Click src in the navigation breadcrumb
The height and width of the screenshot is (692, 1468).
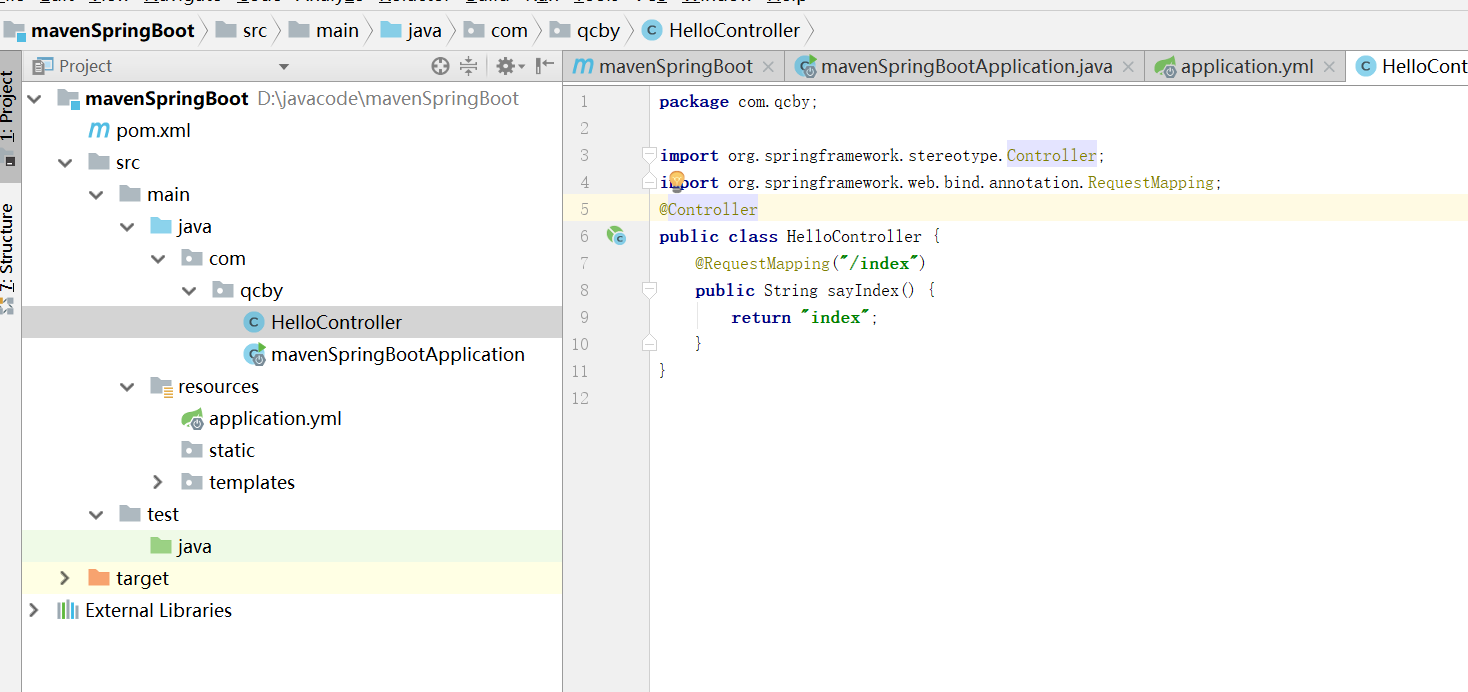242,30
